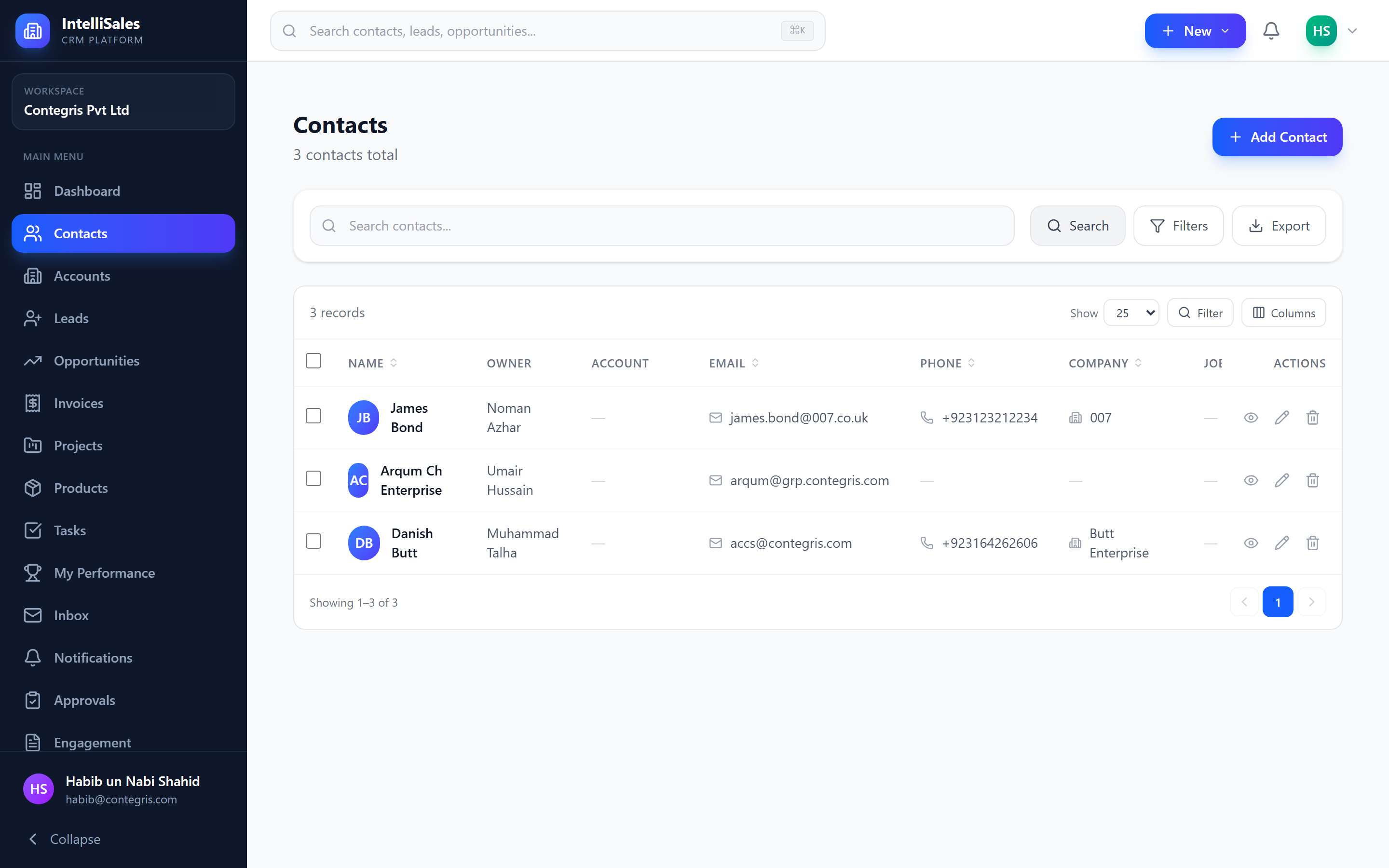Click the AC avatar of Arqum Ch Enterprise
The width and height of the screenshot is (1389, 868).
pos(359,480)
